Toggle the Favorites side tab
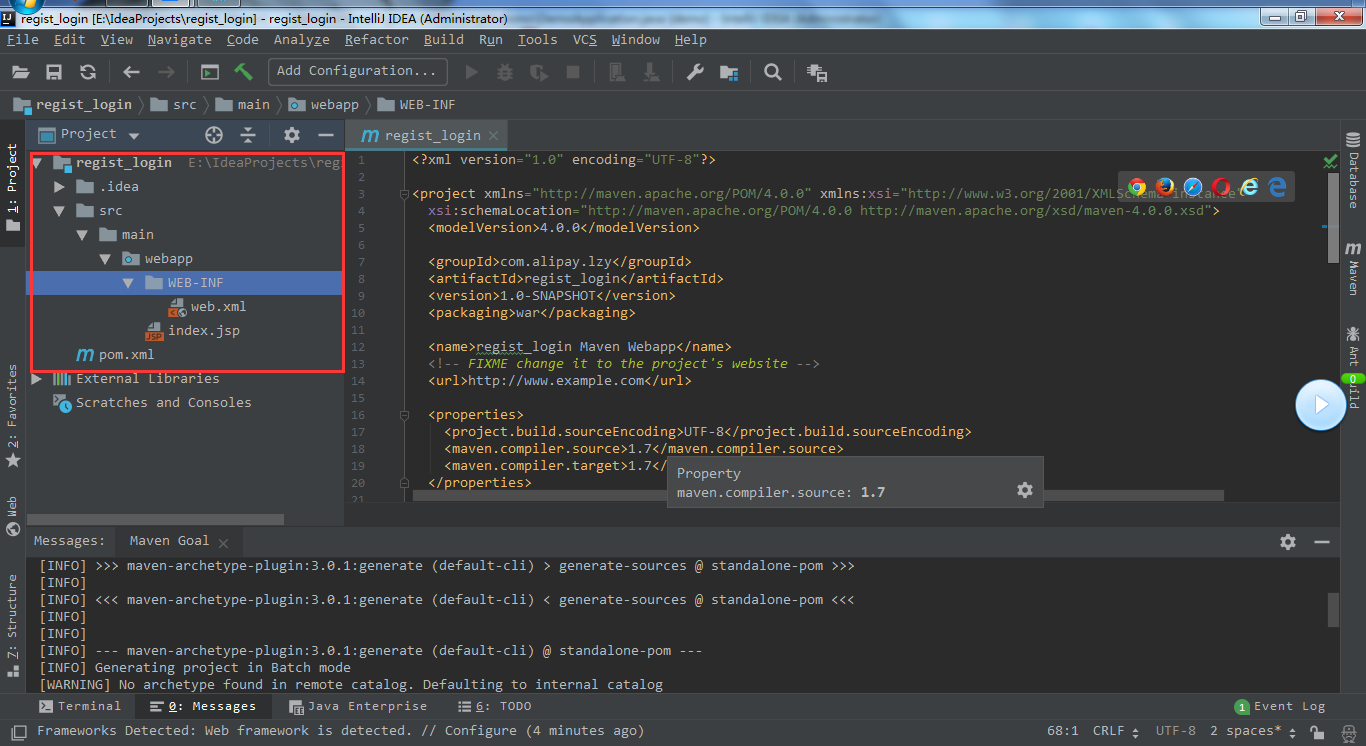This screenshot has height=746, width=1366. (x=13, y=417)
